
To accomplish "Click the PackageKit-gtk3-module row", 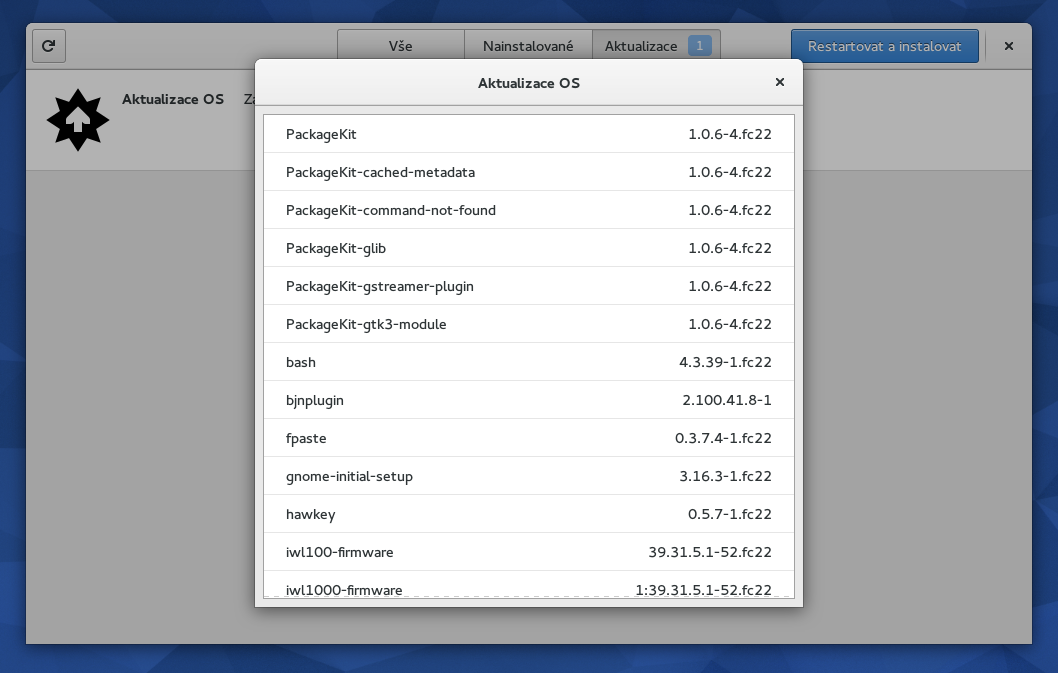I will click(528, 324).
